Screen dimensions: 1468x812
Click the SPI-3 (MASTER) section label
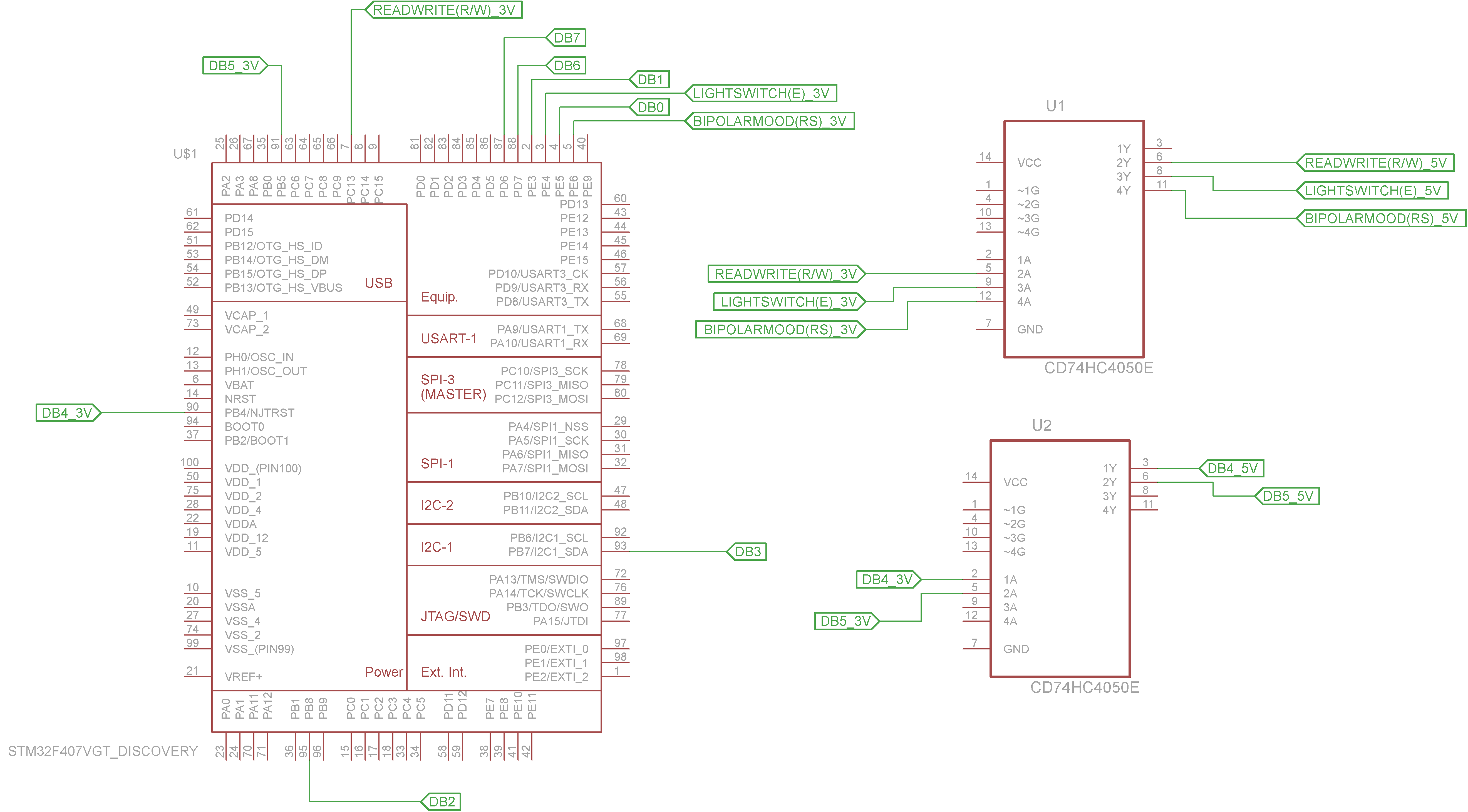pyautogui.click(x=453, y=387)
